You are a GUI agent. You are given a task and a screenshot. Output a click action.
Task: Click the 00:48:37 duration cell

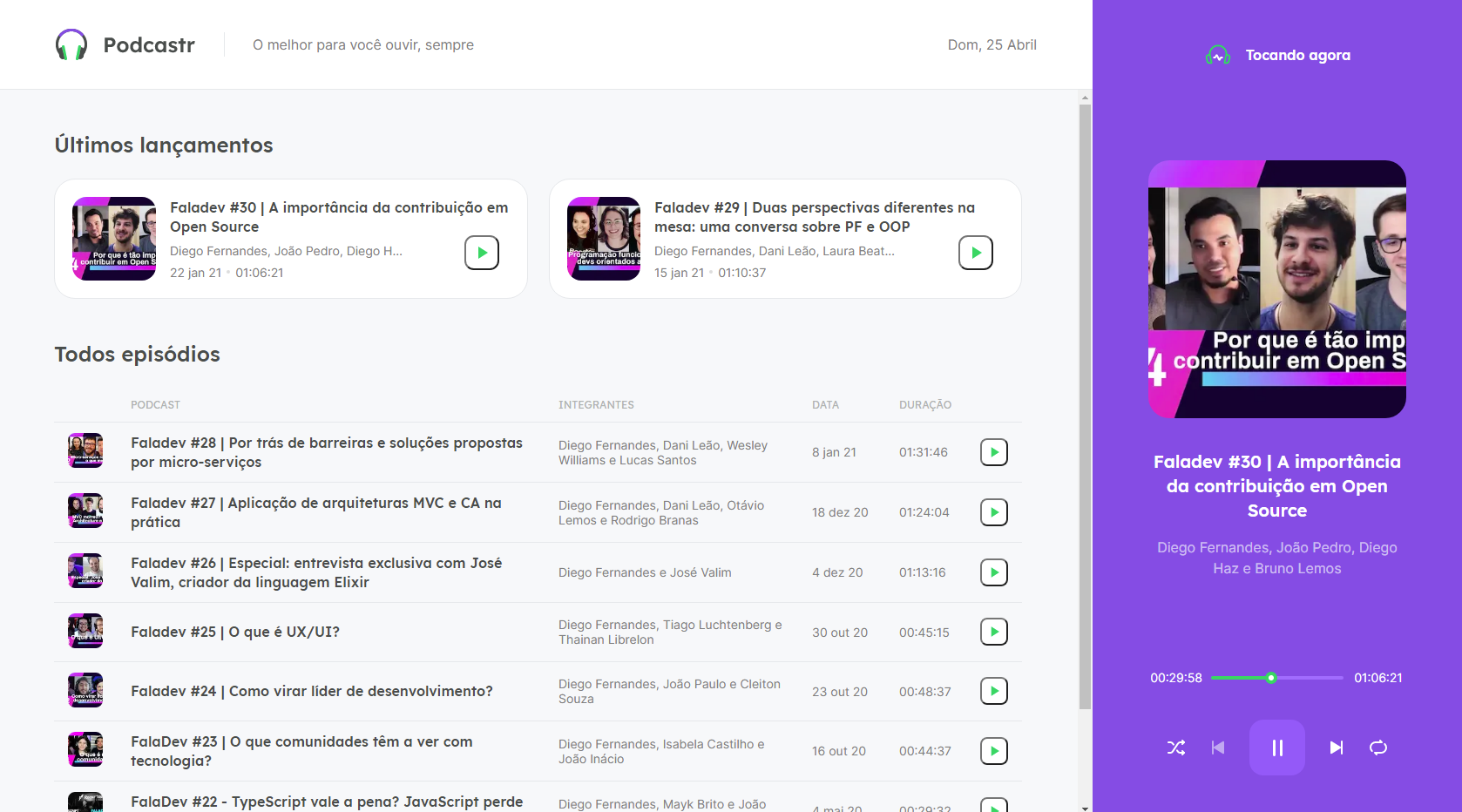point(925,692)
